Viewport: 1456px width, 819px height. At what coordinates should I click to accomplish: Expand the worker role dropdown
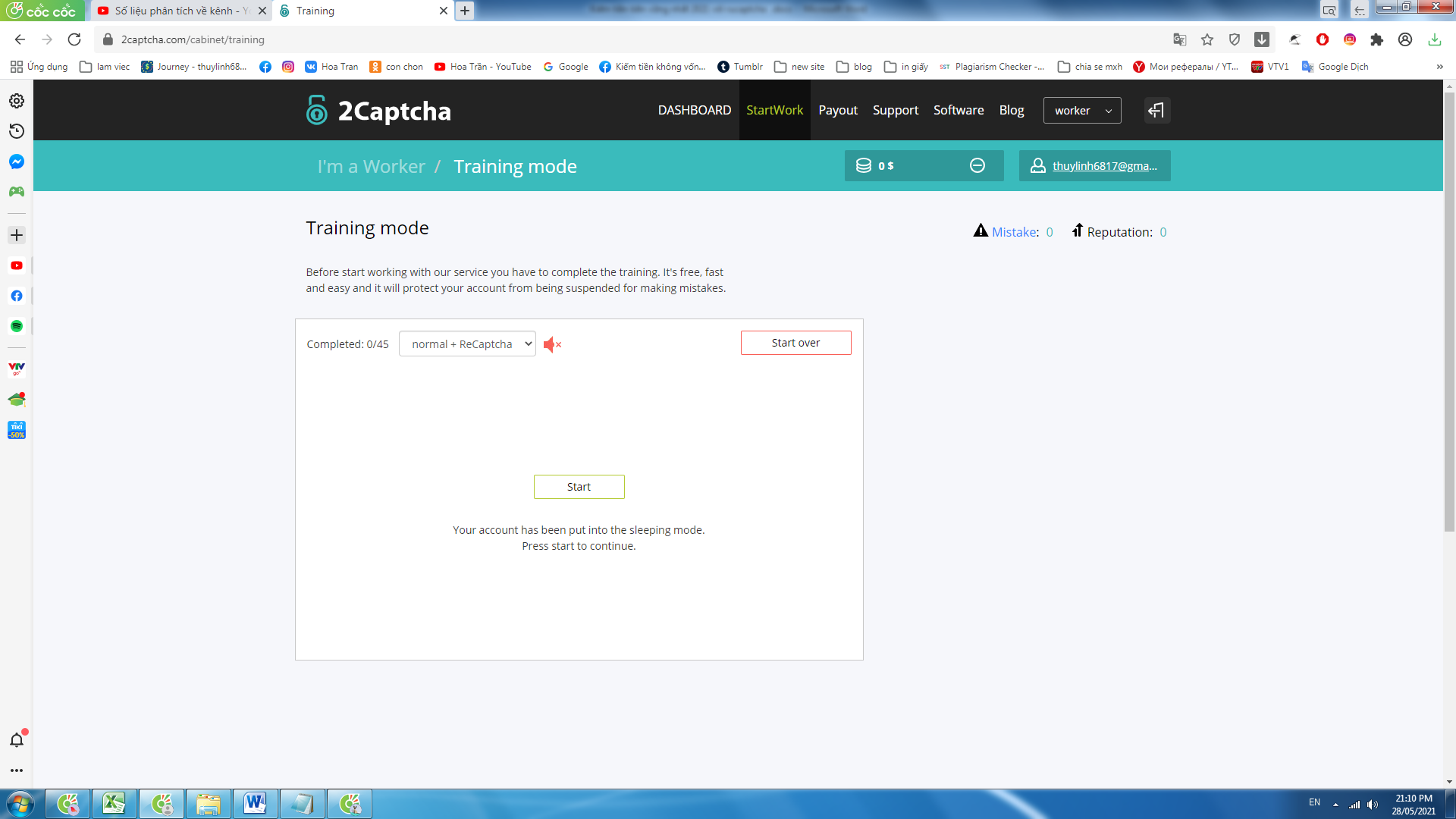(1082, 111)
